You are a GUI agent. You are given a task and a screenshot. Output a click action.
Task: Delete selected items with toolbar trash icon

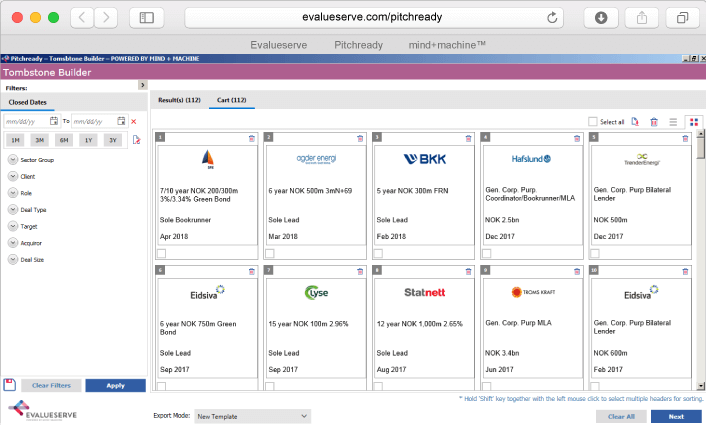pyautogui.click(x=654, y=122)
